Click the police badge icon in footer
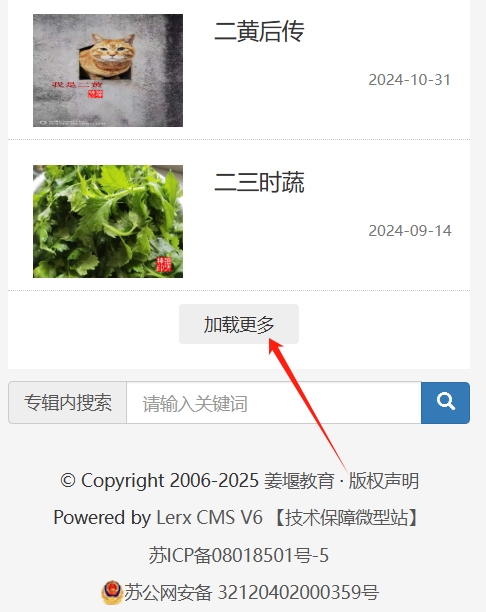Viewport: 486px width, 612px height. tap(112, 592)
